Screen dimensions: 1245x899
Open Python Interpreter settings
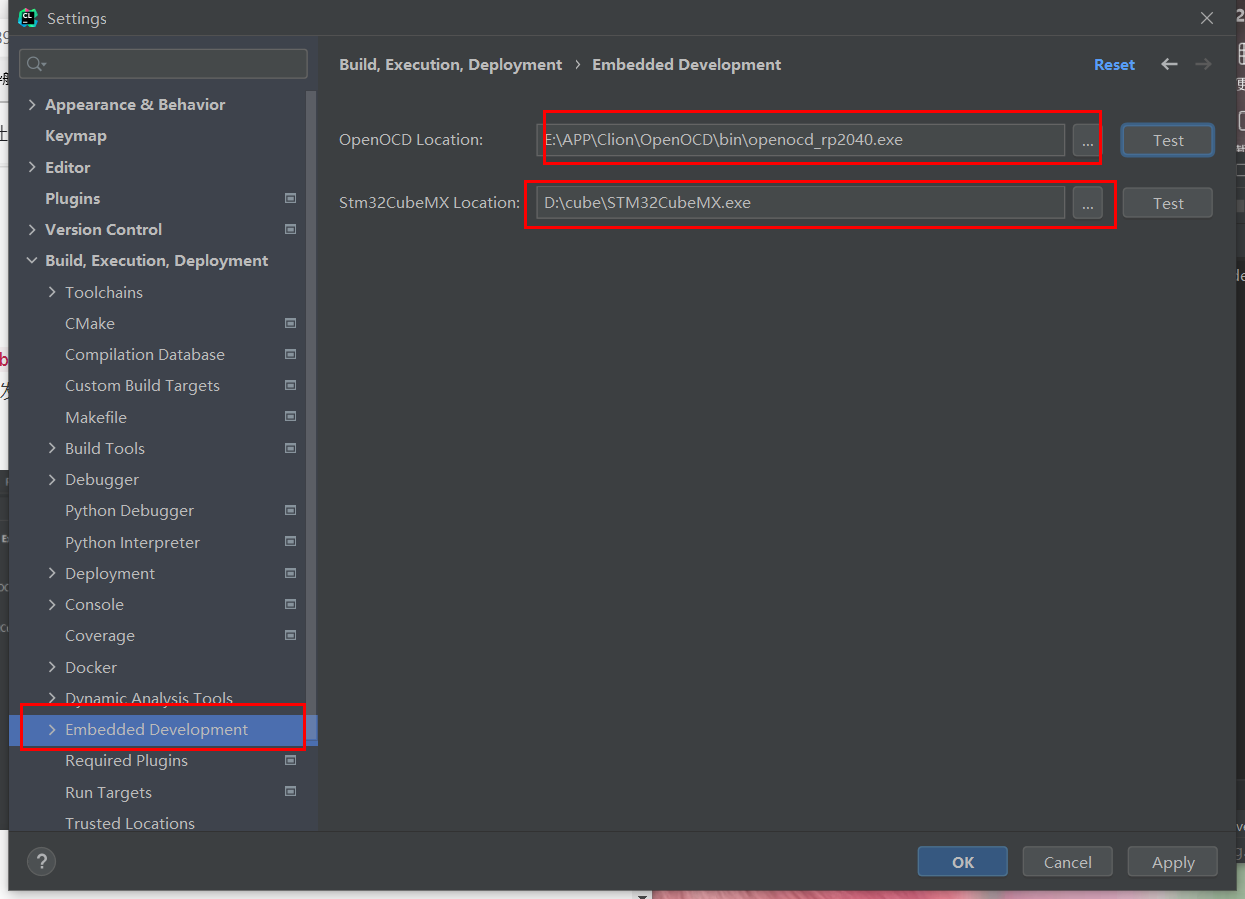pos(132,542)
